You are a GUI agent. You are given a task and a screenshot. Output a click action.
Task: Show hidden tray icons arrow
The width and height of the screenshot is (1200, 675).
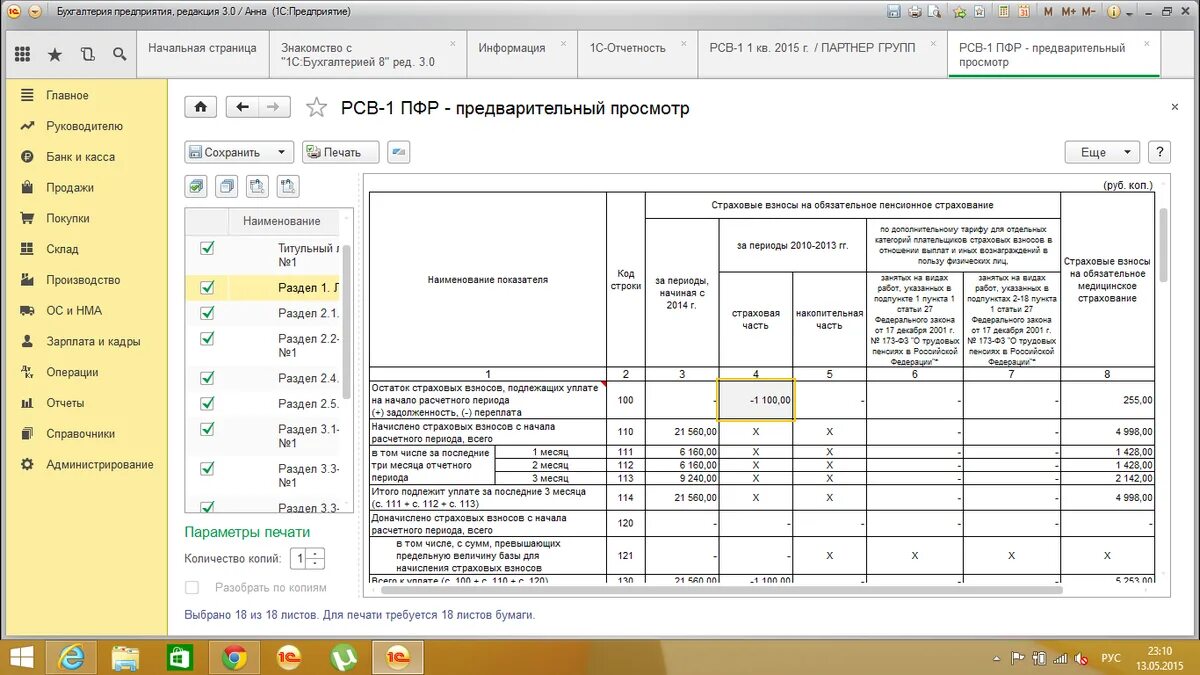pos(997,658)
